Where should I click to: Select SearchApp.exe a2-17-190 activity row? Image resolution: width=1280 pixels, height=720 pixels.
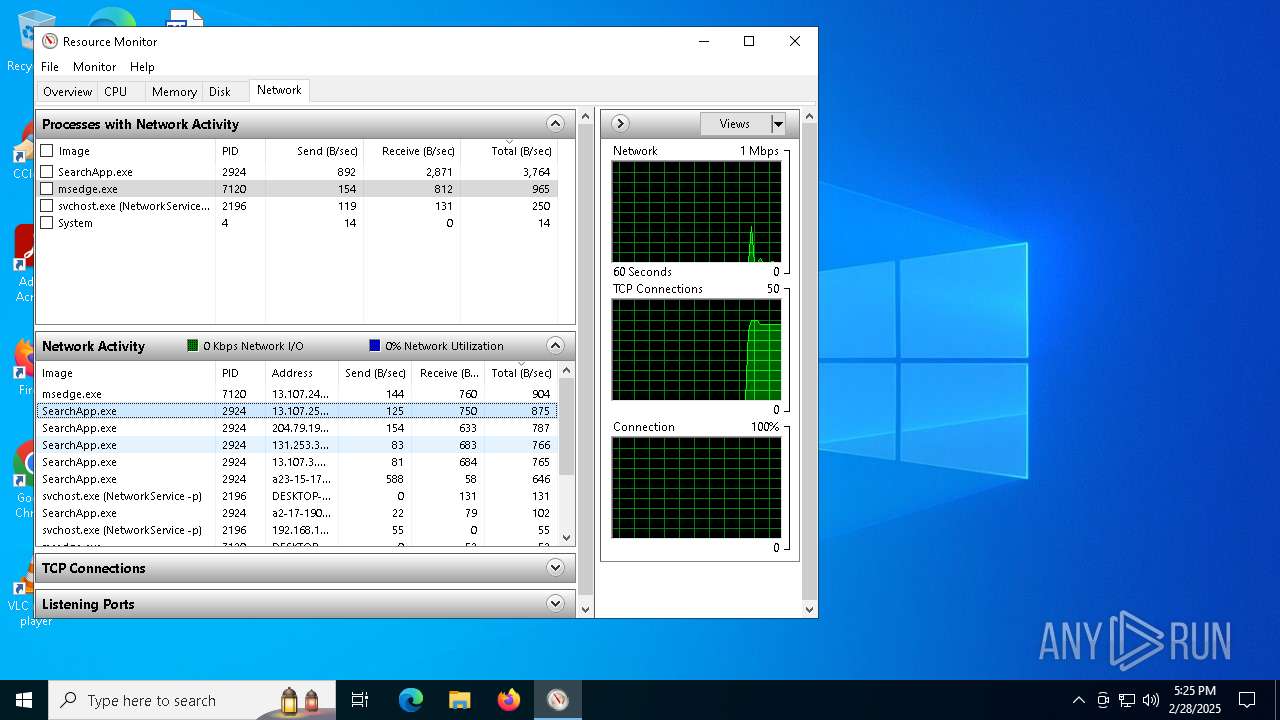[296, 513]
